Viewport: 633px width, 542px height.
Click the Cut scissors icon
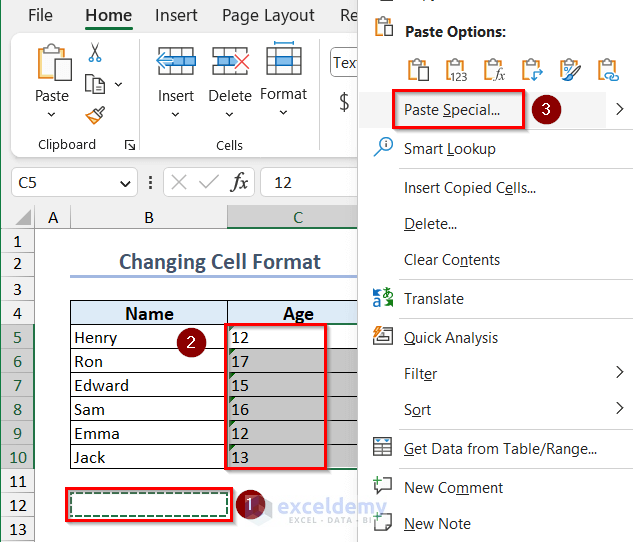pos(95,53)
